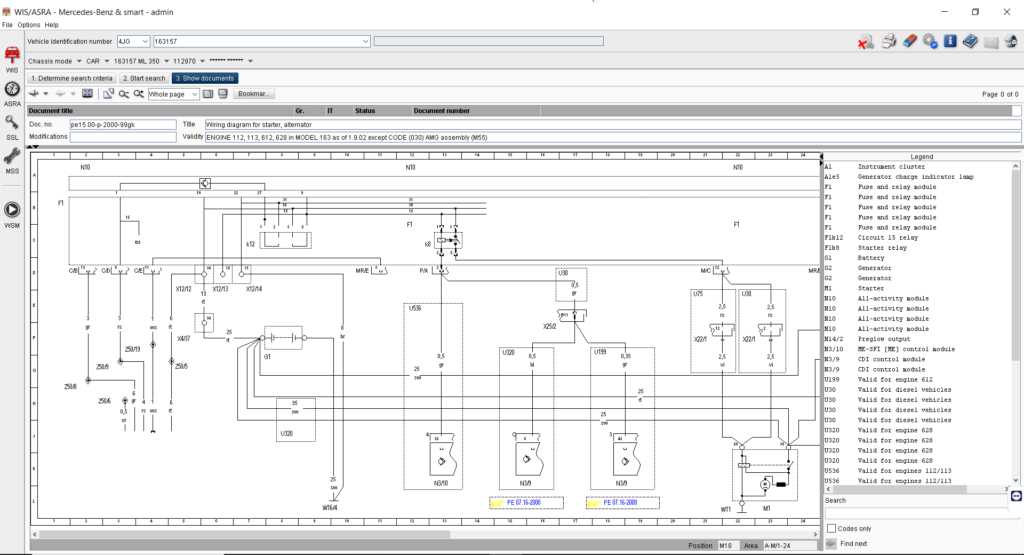1024x555 pixels.
Task: Click the single page layout icon
Action: point(208,94)
